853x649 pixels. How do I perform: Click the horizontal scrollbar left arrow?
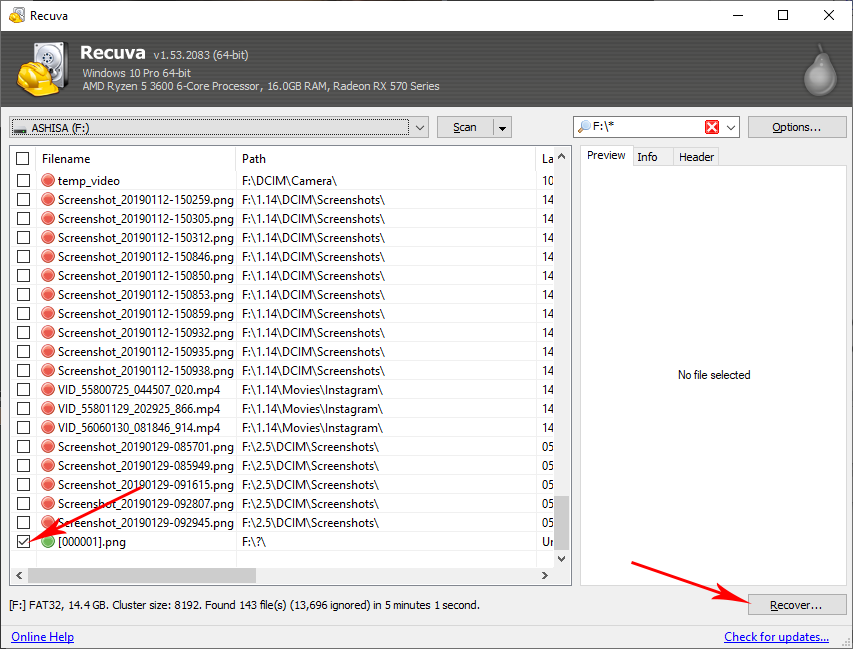(x=19, y=575)
